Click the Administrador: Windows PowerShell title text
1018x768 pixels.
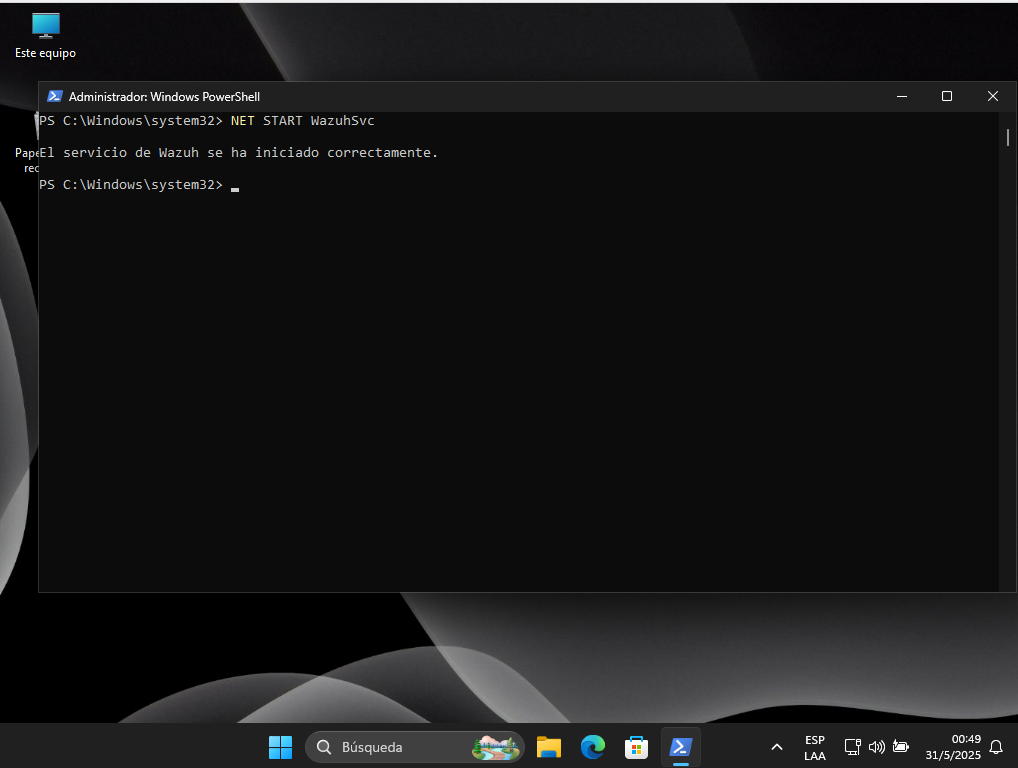[x=164, y=97]
